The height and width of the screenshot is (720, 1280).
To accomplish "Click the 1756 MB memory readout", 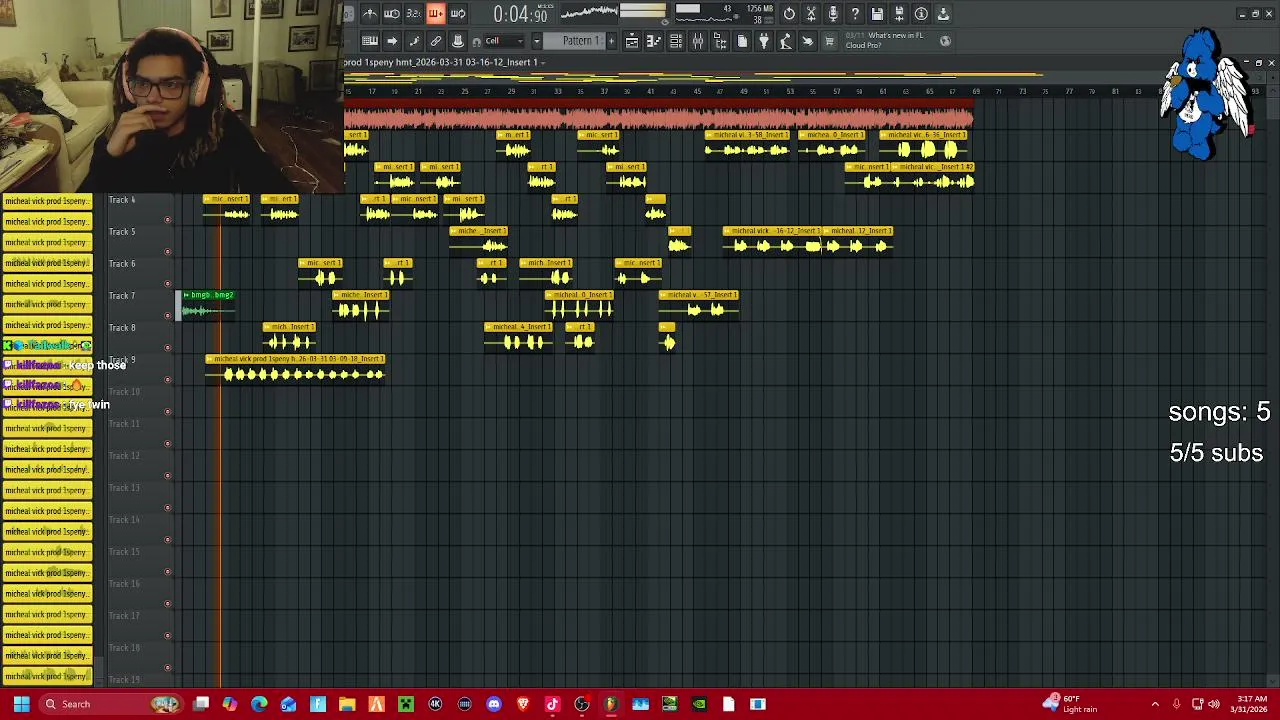I will (759, 9).
